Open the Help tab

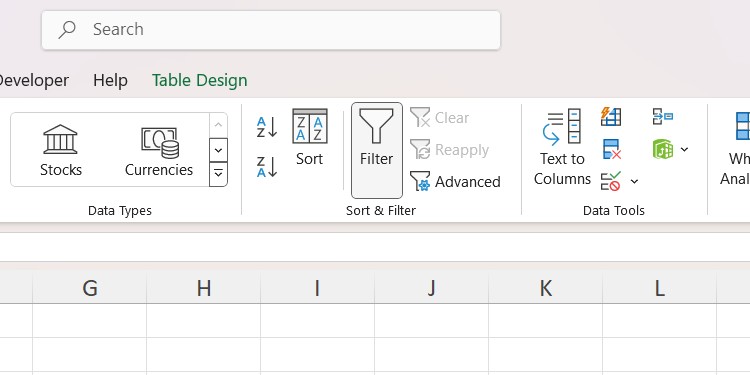tap(110, 80)
